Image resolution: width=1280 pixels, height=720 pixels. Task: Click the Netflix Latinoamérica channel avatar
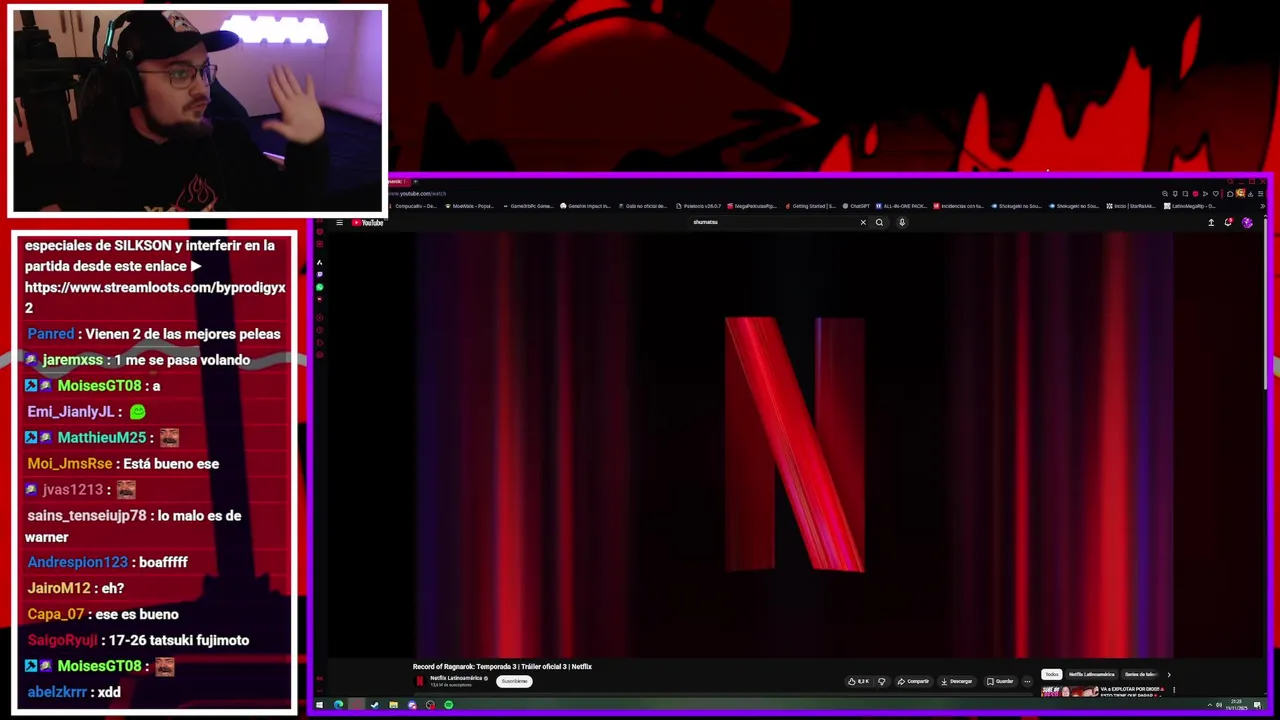(x=420, y=681)
